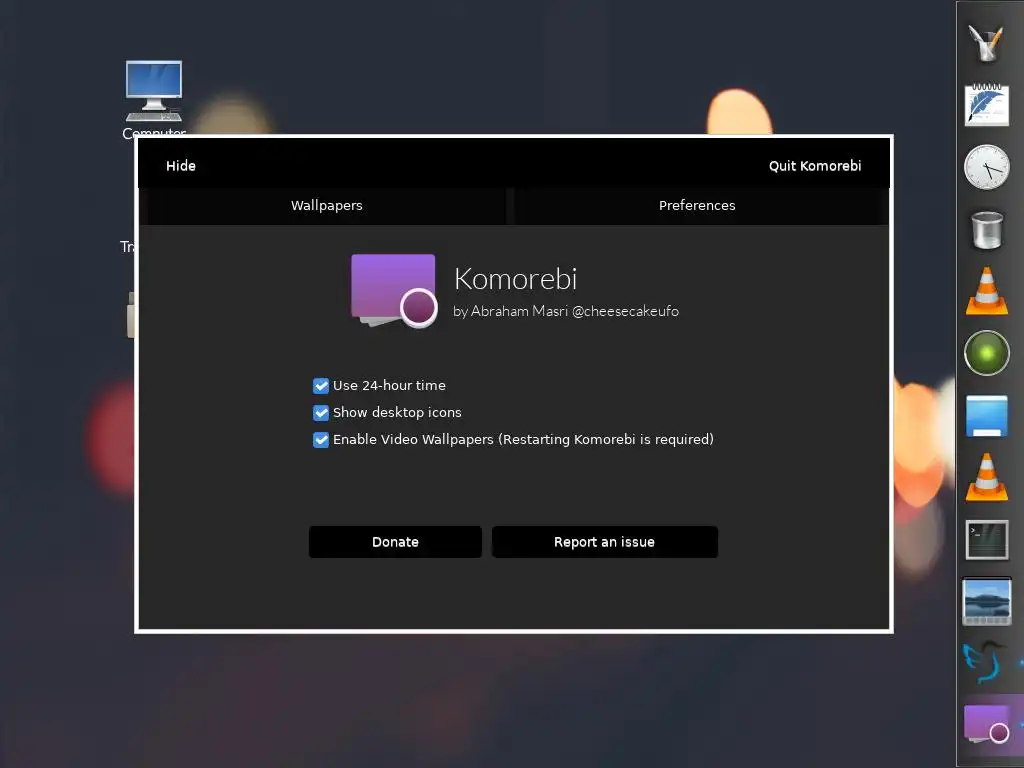The width and height of the screenshot is (1024, 768).
Task: Click the Donate button
Action: [x=395, y=542]
